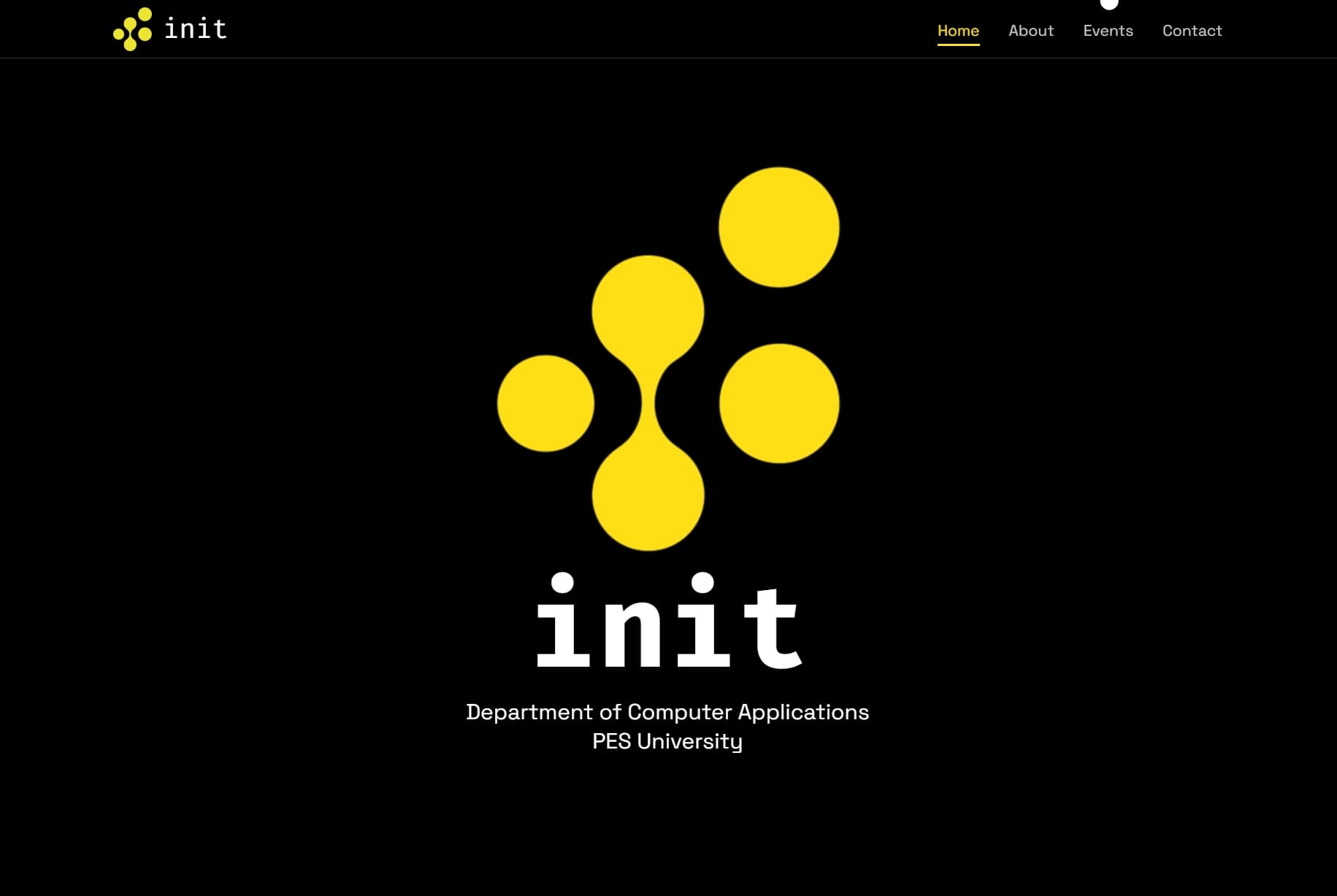Click the PES University text
Screen dimensions: 1337x896
click(667, 741)
